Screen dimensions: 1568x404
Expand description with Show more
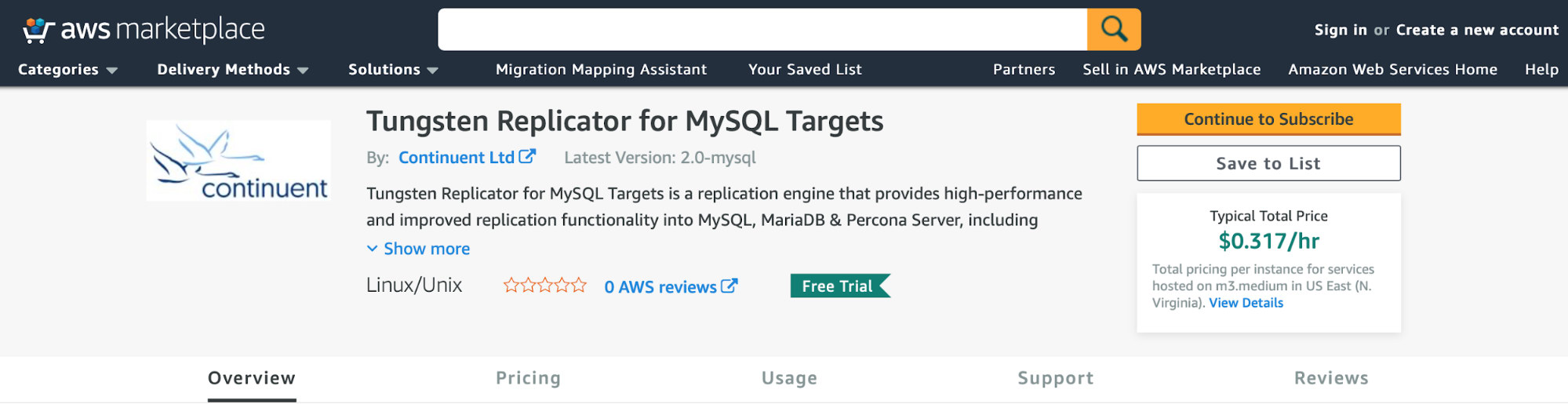tap(418, 249)
